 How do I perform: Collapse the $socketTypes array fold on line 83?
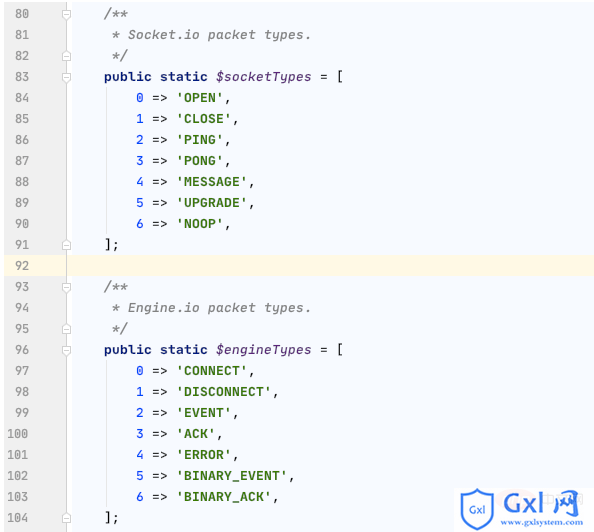[66, 77]
